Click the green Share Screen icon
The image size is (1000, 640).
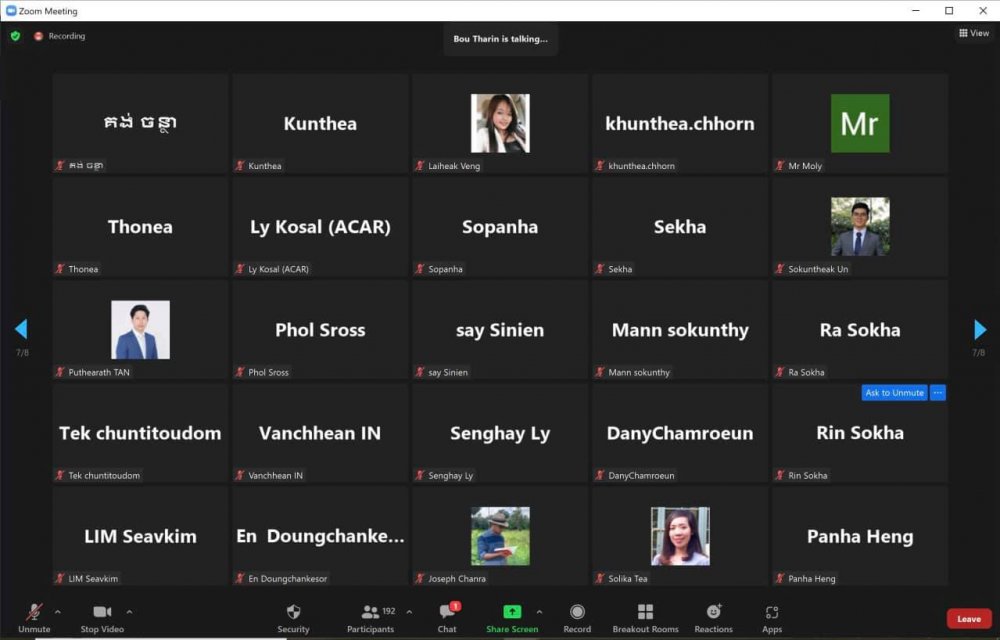(511, 612)
